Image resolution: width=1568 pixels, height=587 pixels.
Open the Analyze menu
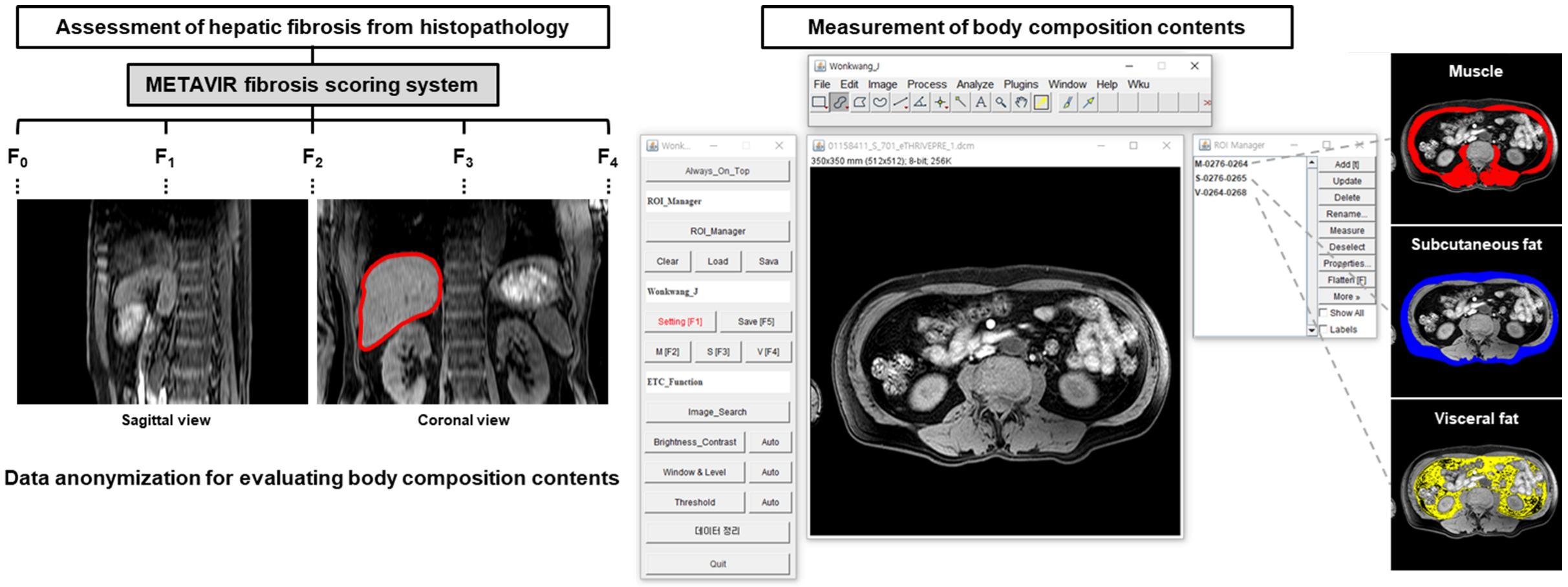pyautogui.click(x=974, y=85)
